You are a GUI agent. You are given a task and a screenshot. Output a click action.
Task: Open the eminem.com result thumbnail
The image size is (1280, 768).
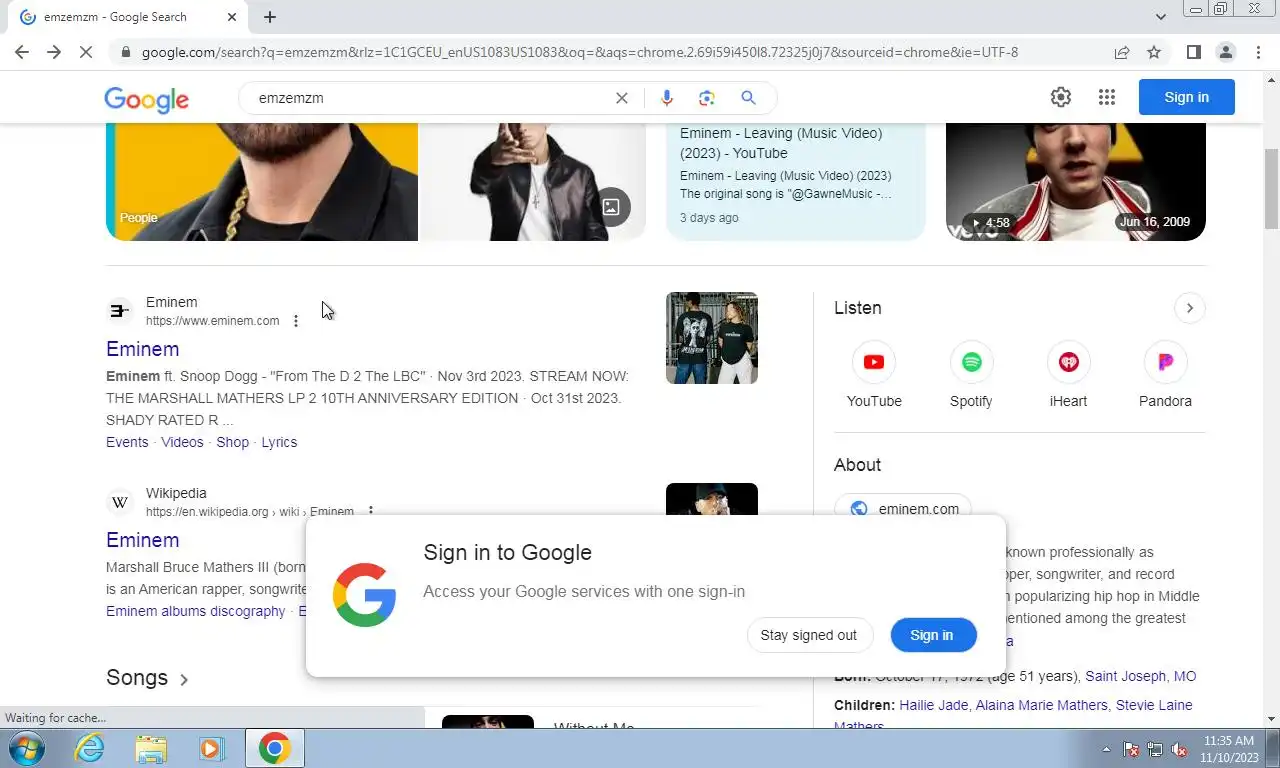712,338
